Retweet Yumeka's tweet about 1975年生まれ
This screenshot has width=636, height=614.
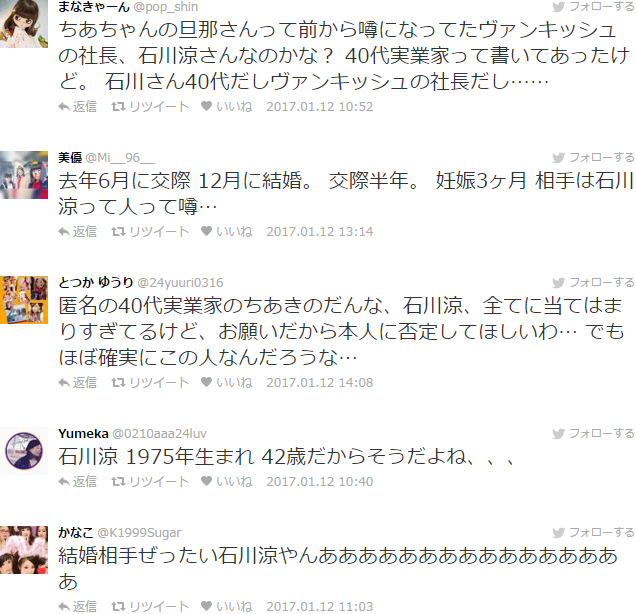click(x=150, y=481)
